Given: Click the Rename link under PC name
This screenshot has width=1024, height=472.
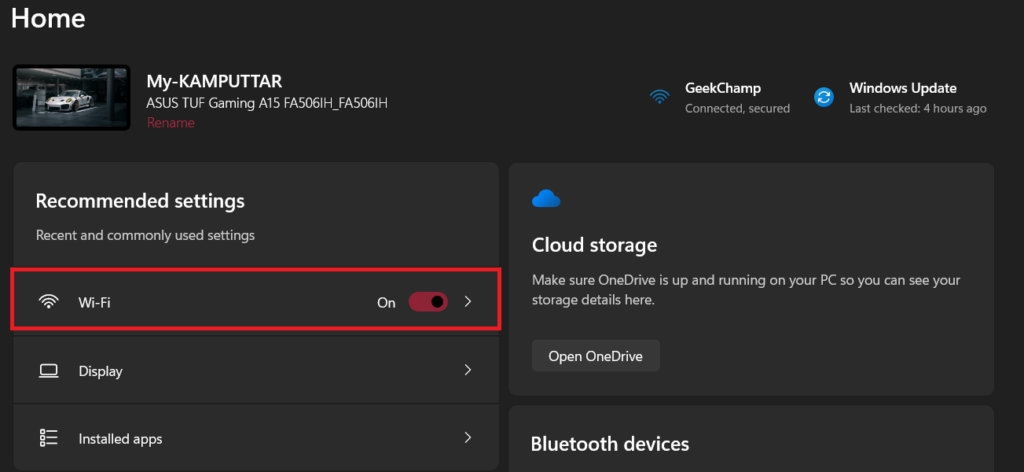Looking at the screenshot, I should coord(171,123).
